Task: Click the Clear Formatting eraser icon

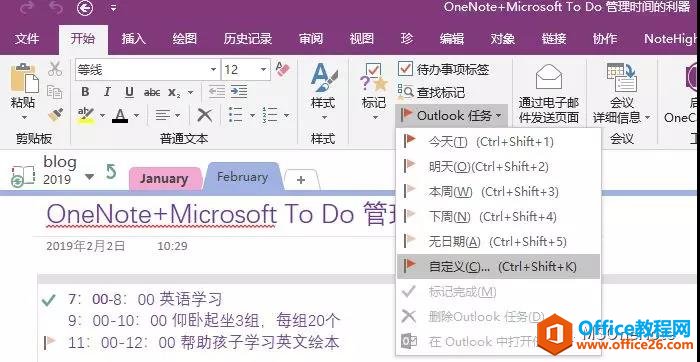Action: point(282,69)
